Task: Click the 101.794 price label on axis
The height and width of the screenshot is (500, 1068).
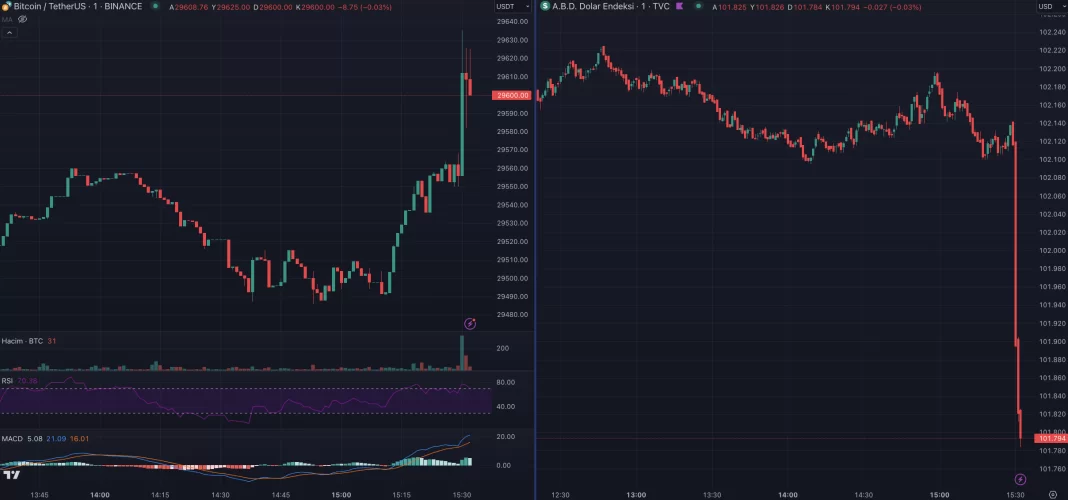Action: click(x=1052, y=438)
